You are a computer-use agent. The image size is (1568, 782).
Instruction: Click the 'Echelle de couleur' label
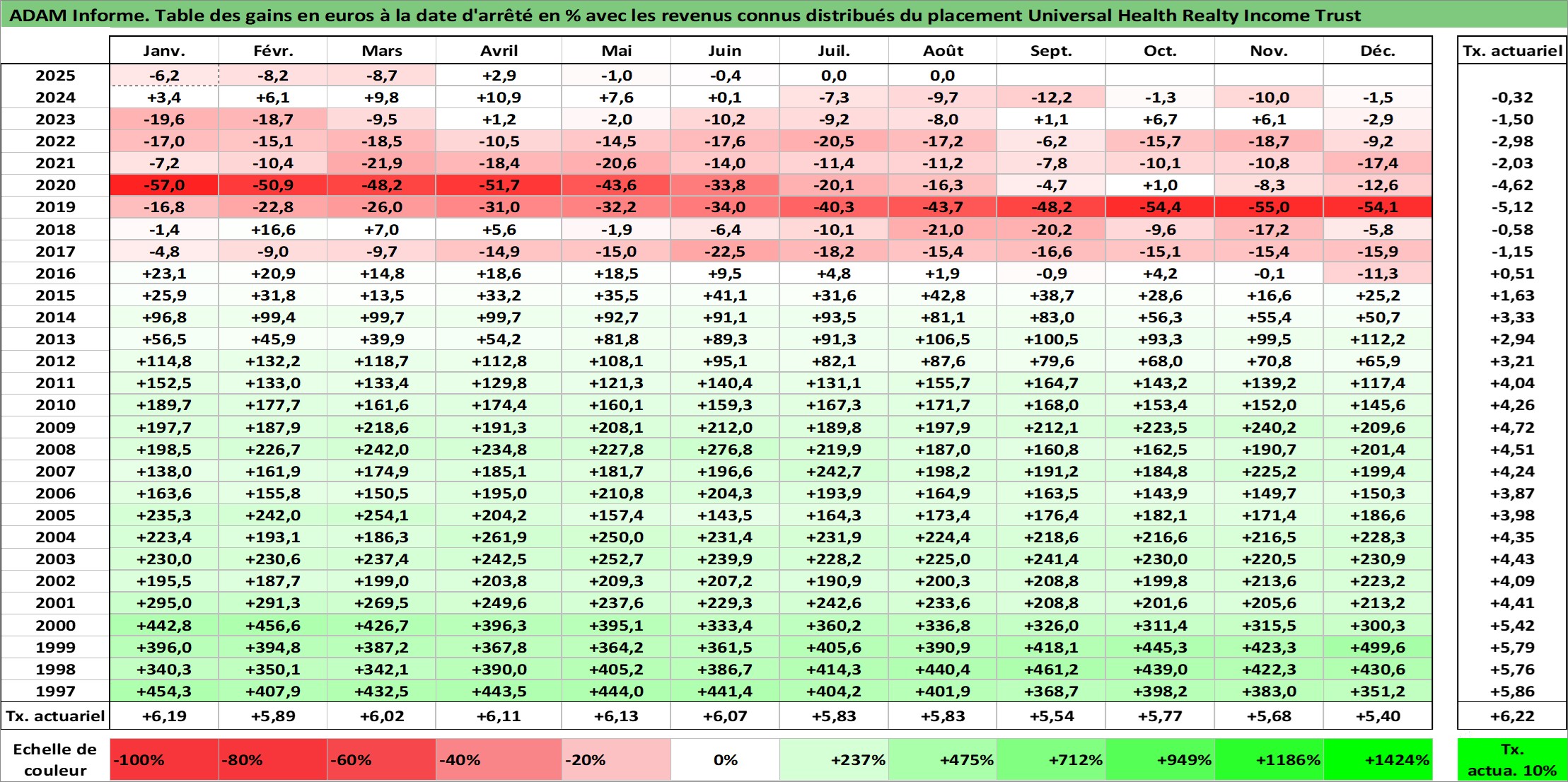55,760
